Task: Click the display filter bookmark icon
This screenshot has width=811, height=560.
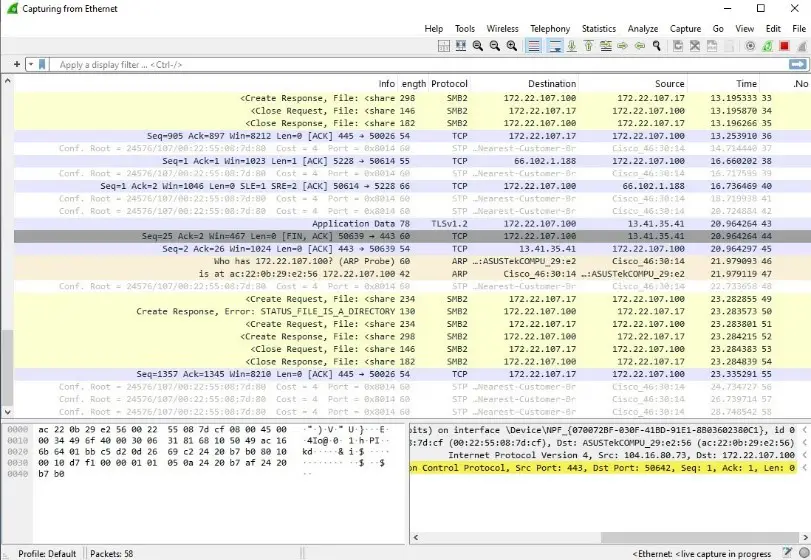Action: tap(41, 64)
